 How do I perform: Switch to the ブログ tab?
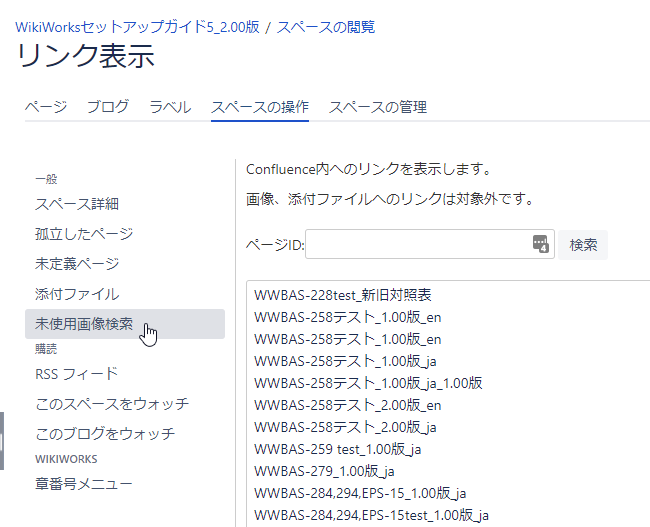(107, 107)
